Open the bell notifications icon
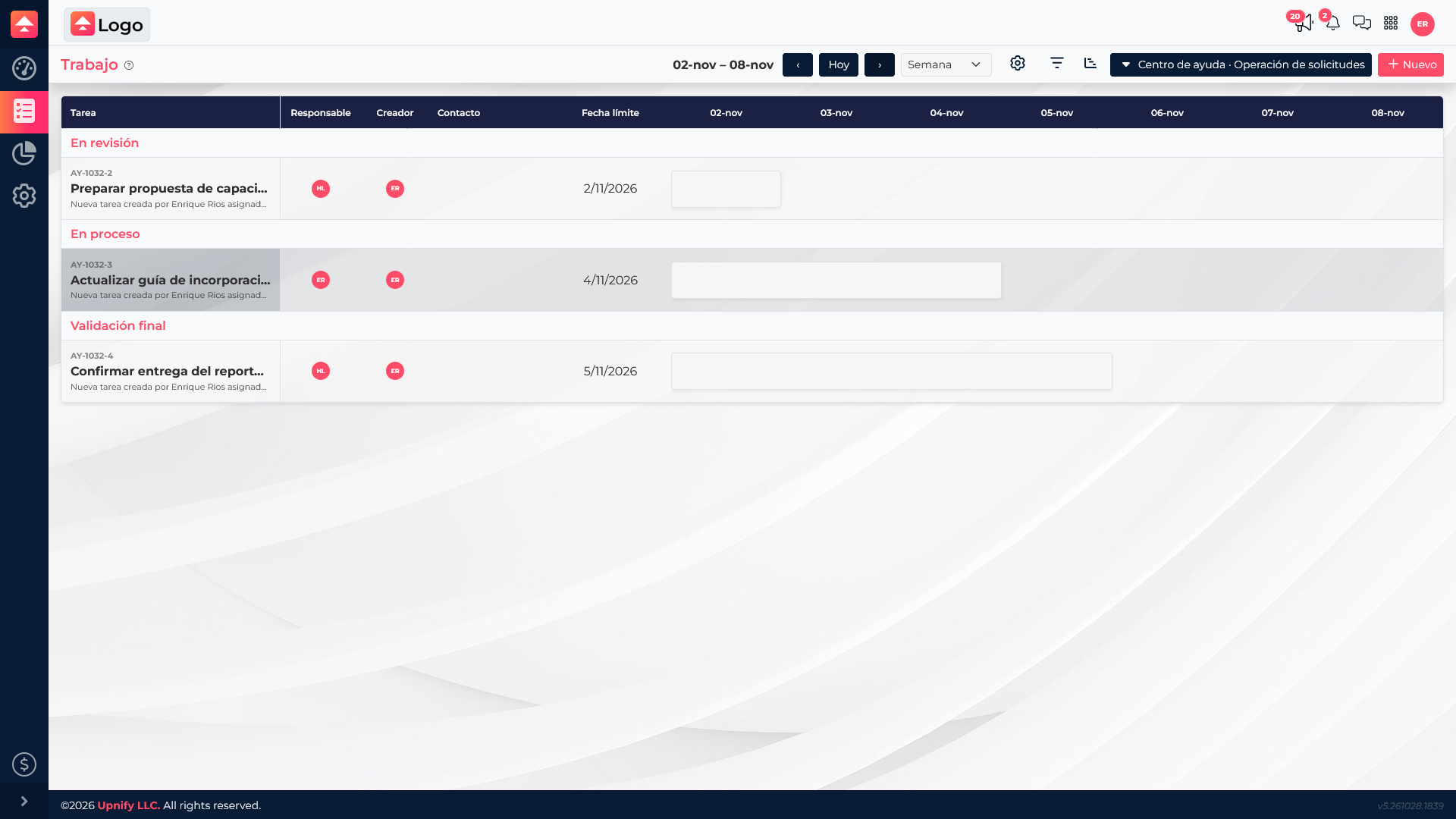 pyautogui.click(x=1332, y=24)
